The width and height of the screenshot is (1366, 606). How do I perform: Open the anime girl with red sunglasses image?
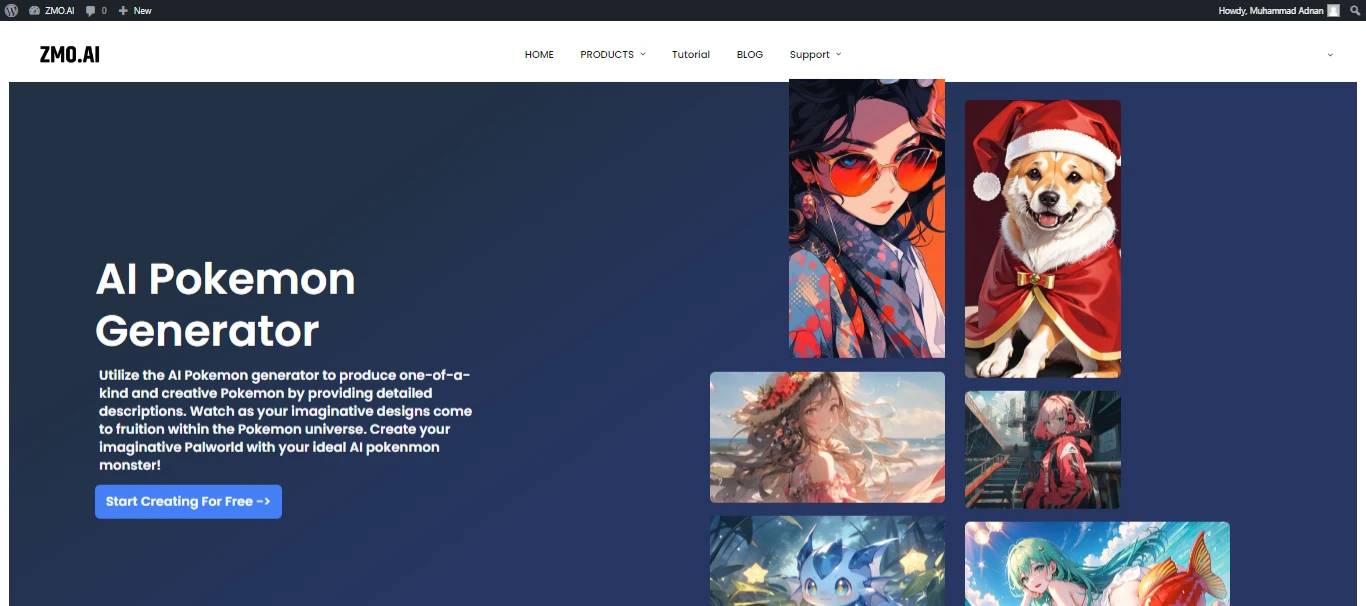click(x=867, y=218)
